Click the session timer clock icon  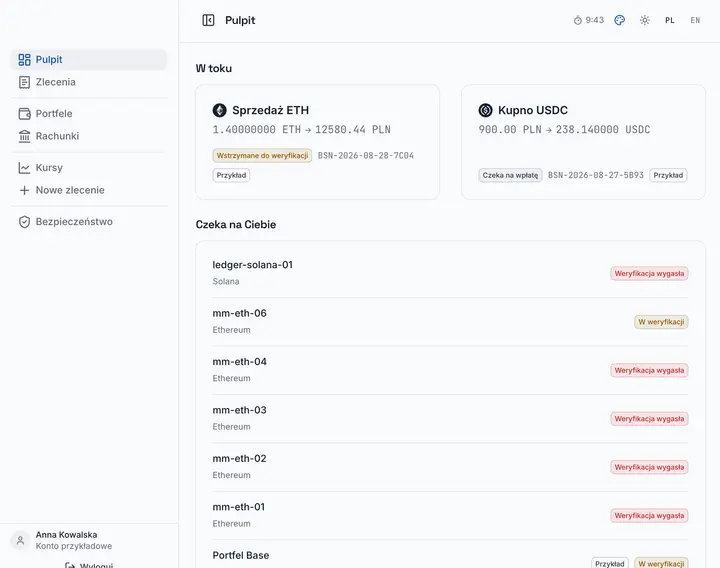[578, 20]
